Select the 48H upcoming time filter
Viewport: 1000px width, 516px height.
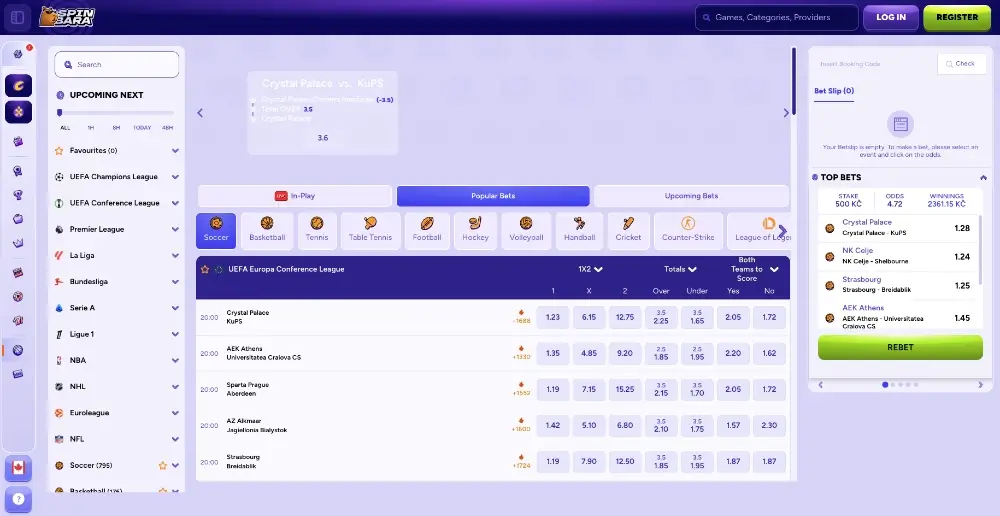coord(167,128)
